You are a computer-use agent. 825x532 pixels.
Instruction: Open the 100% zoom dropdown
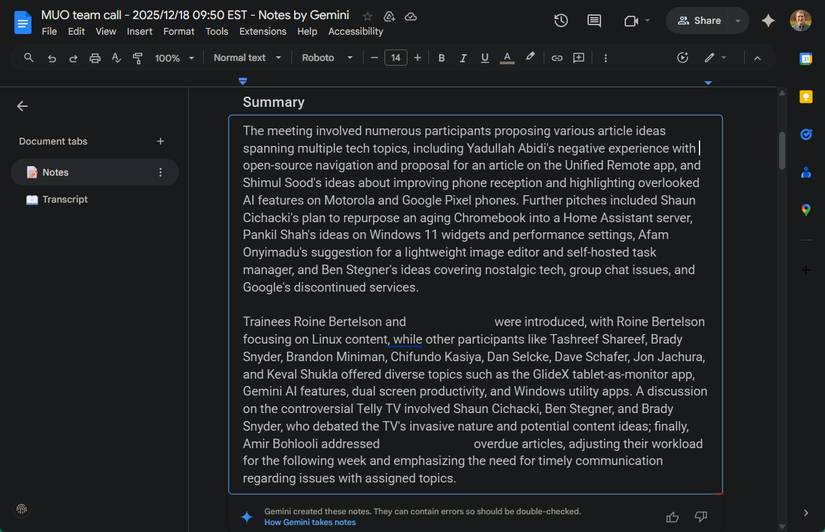(174, 58)
